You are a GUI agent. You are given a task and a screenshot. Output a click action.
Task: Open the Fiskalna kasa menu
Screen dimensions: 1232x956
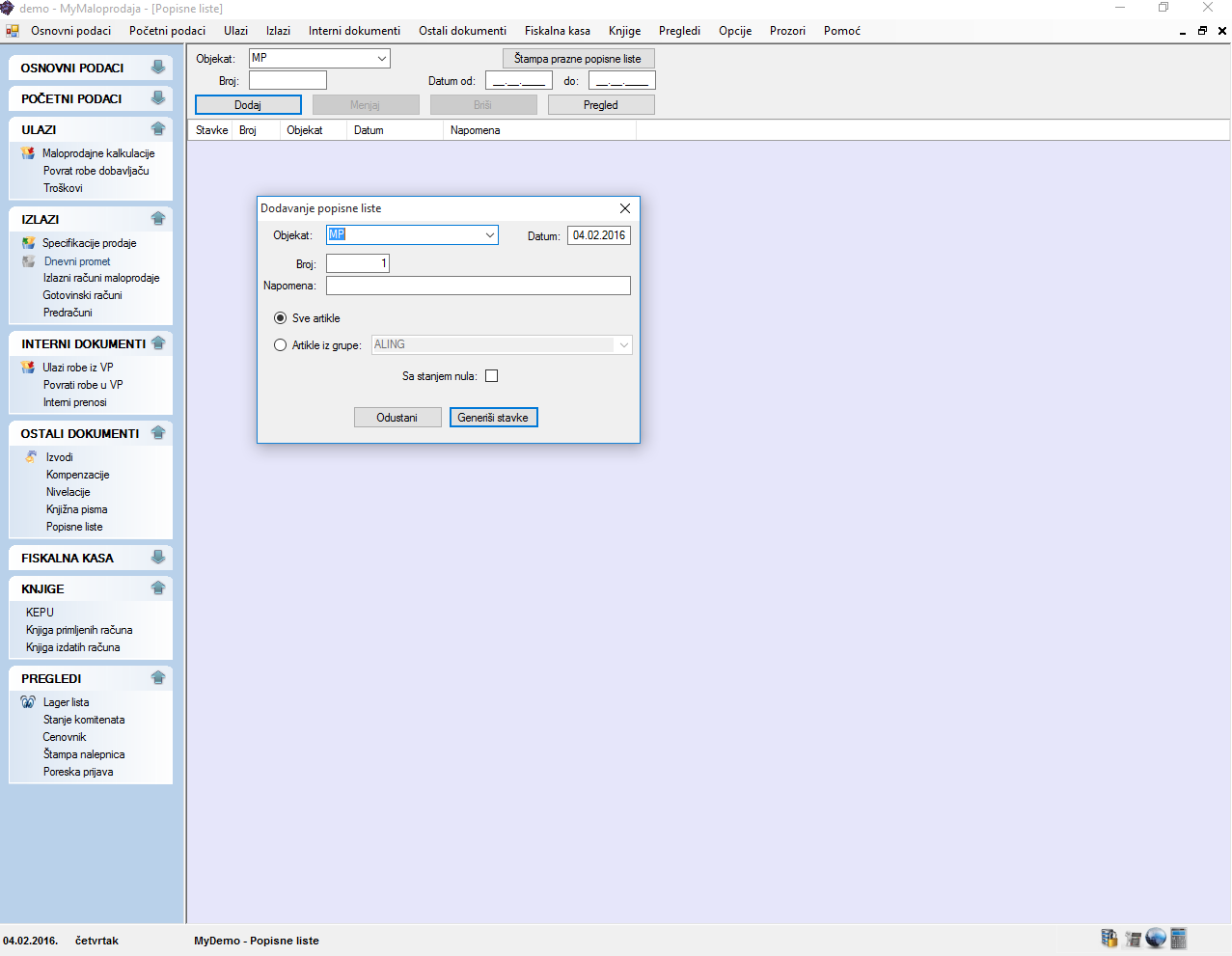[x=557, y=31]
